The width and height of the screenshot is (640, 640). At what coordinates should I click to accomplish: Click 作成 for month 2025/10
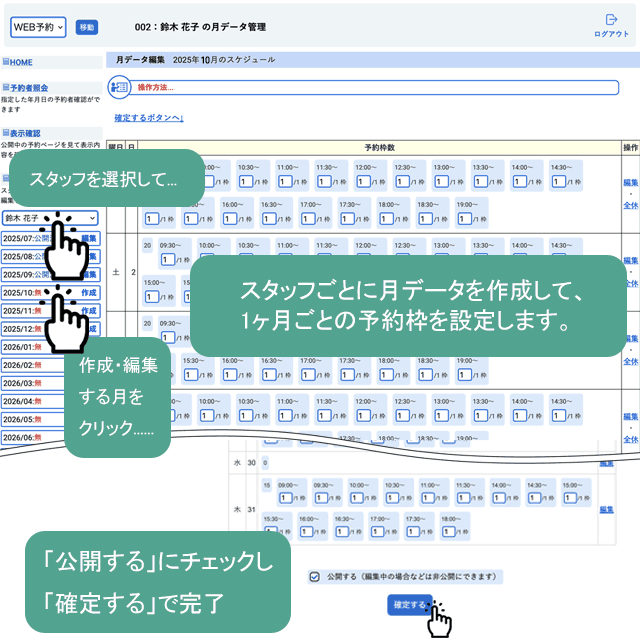click(89, 293)
